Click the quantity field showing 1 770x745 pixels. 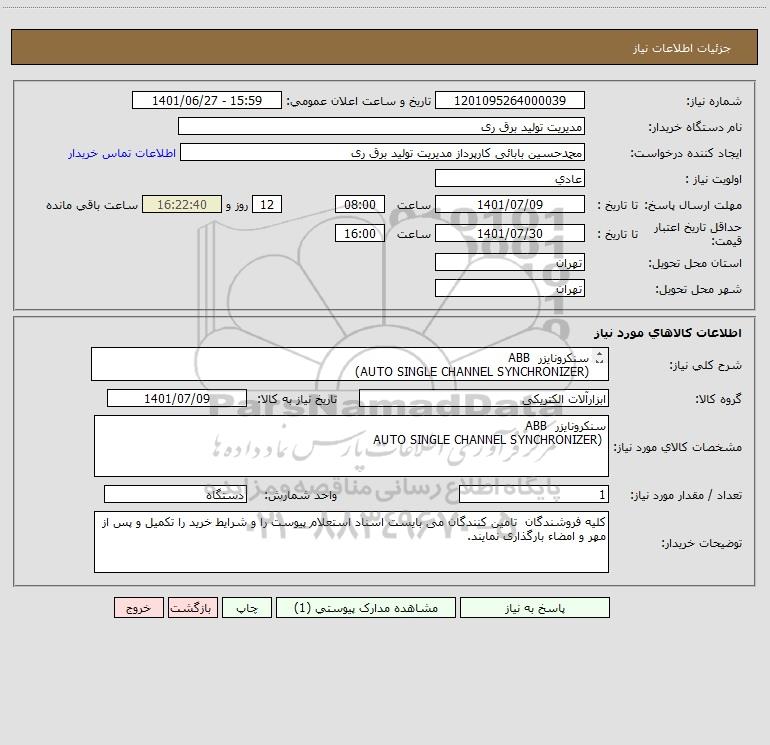click(534, 494)
